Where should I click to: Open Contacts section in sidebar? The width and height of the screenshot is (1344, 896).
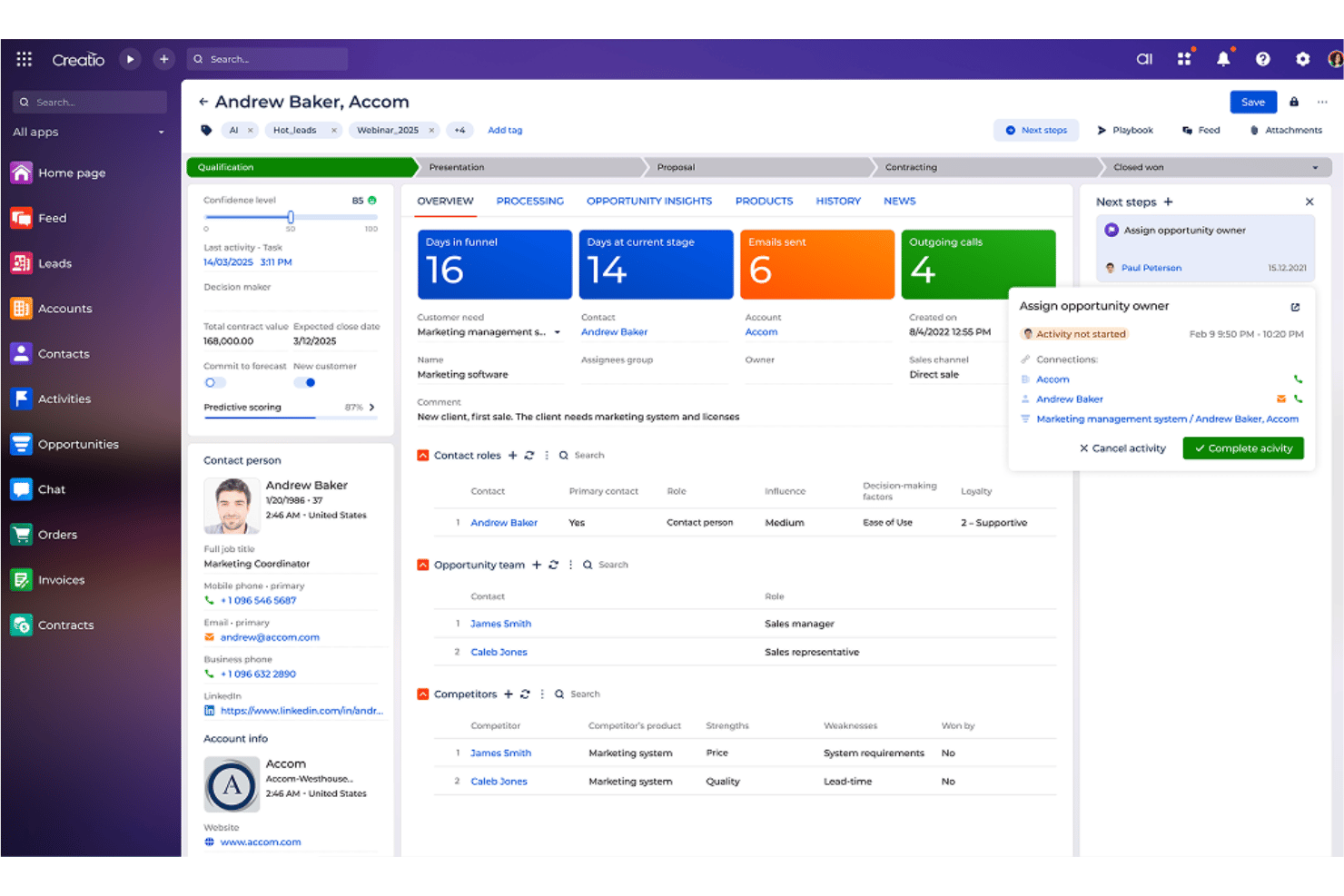point(51,354)
